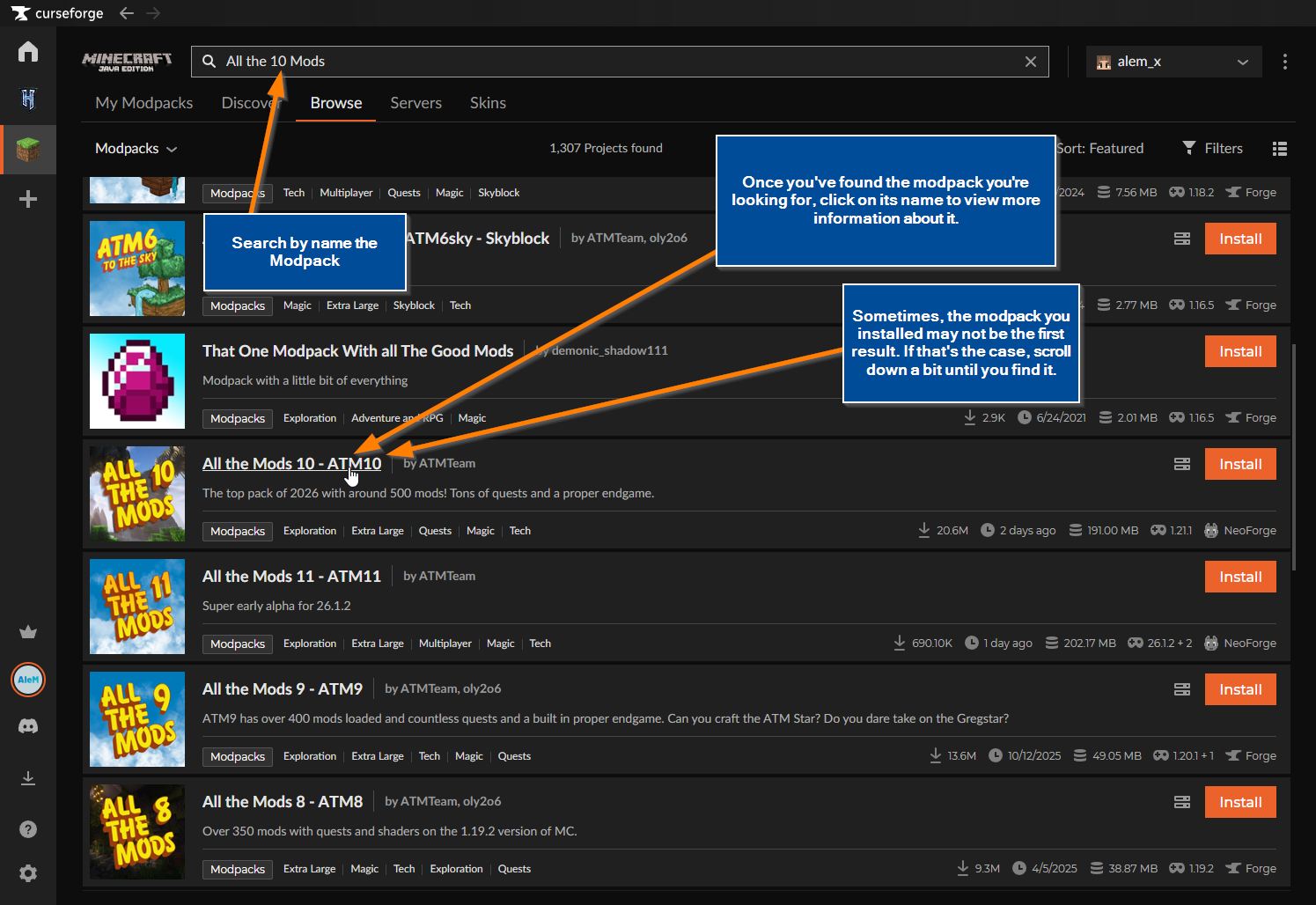Click server icon for All the Mods 8
Viewport: 1316px width, 905px height.
(1182, 802)
